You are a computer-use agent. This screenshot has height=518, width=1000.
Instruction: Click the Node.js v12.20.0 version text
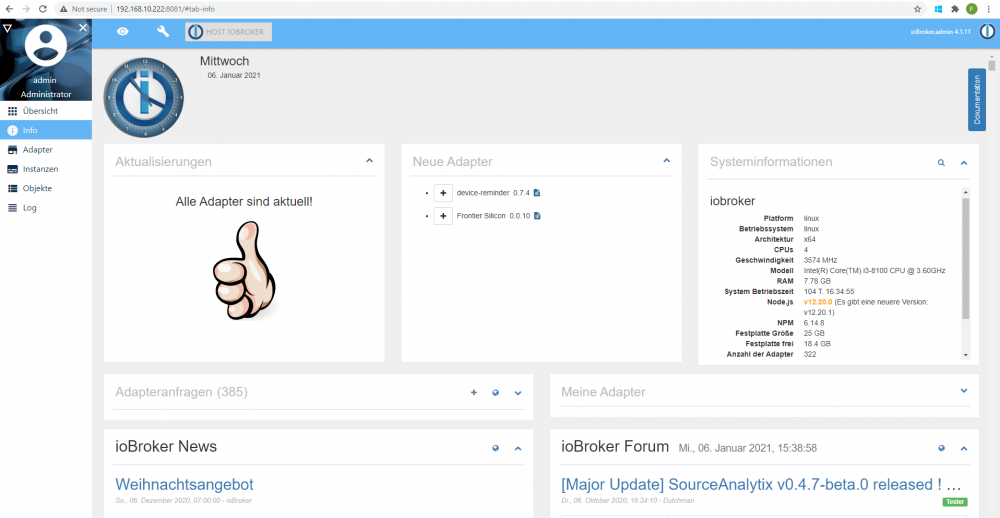[818, 302]
